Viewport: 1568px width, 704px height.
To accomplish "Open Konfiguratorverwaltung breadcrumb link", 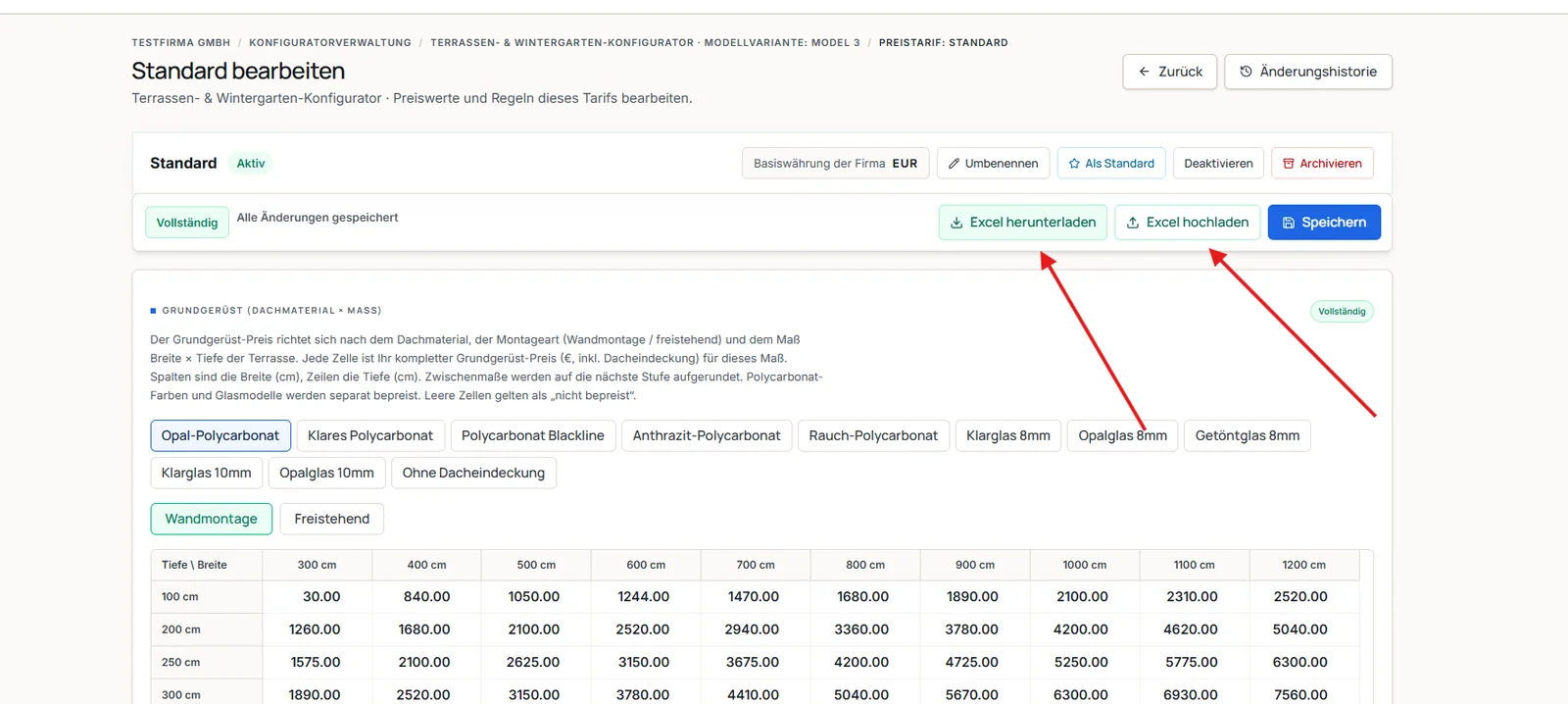I will [330, 43].
